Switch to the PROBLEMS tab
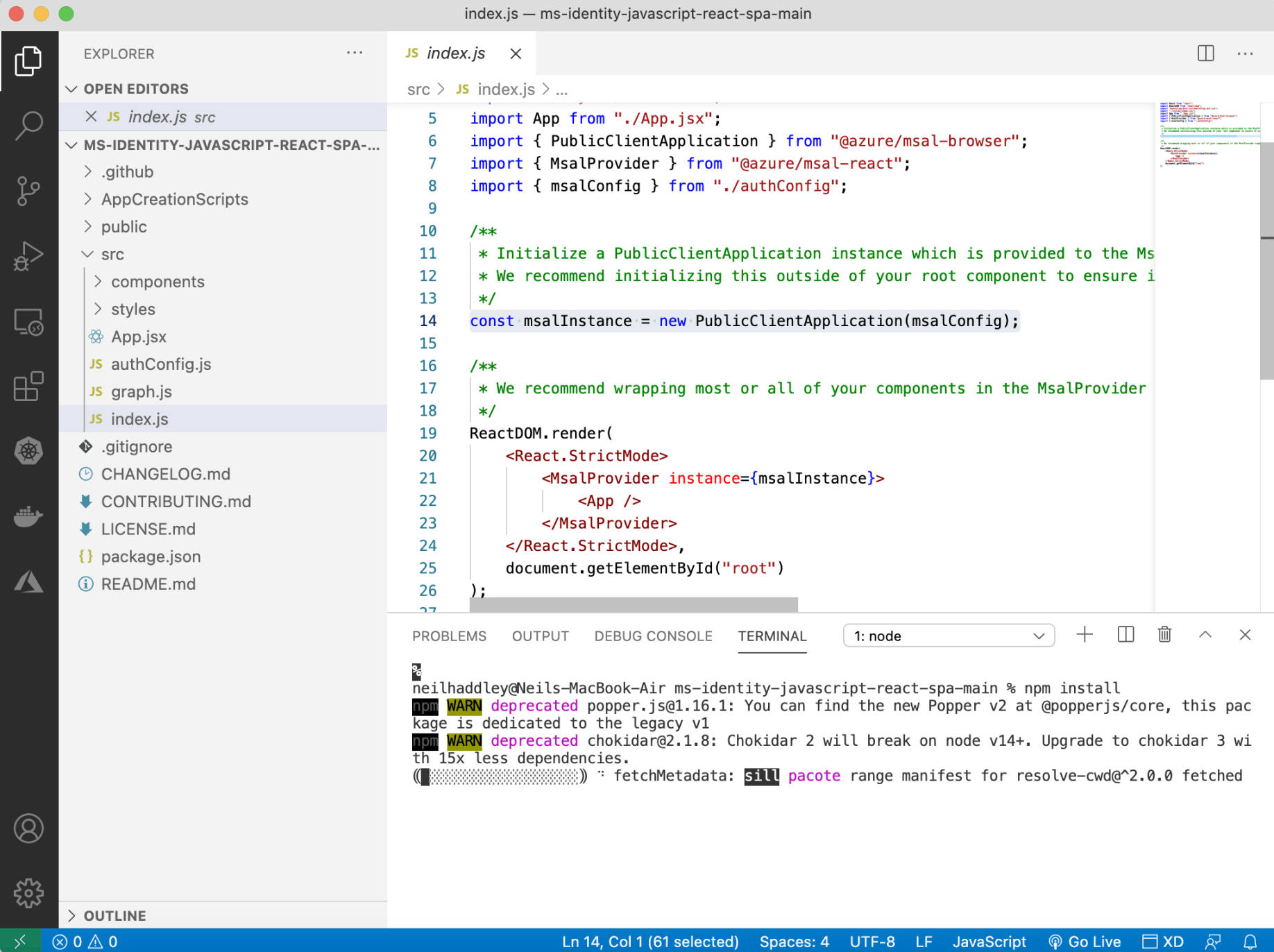Screen dimensions: 1274x952 point(449,636)
